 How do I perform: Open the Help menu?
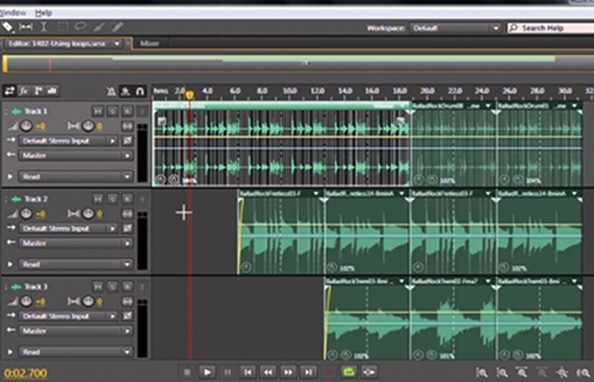coord(43,13)
